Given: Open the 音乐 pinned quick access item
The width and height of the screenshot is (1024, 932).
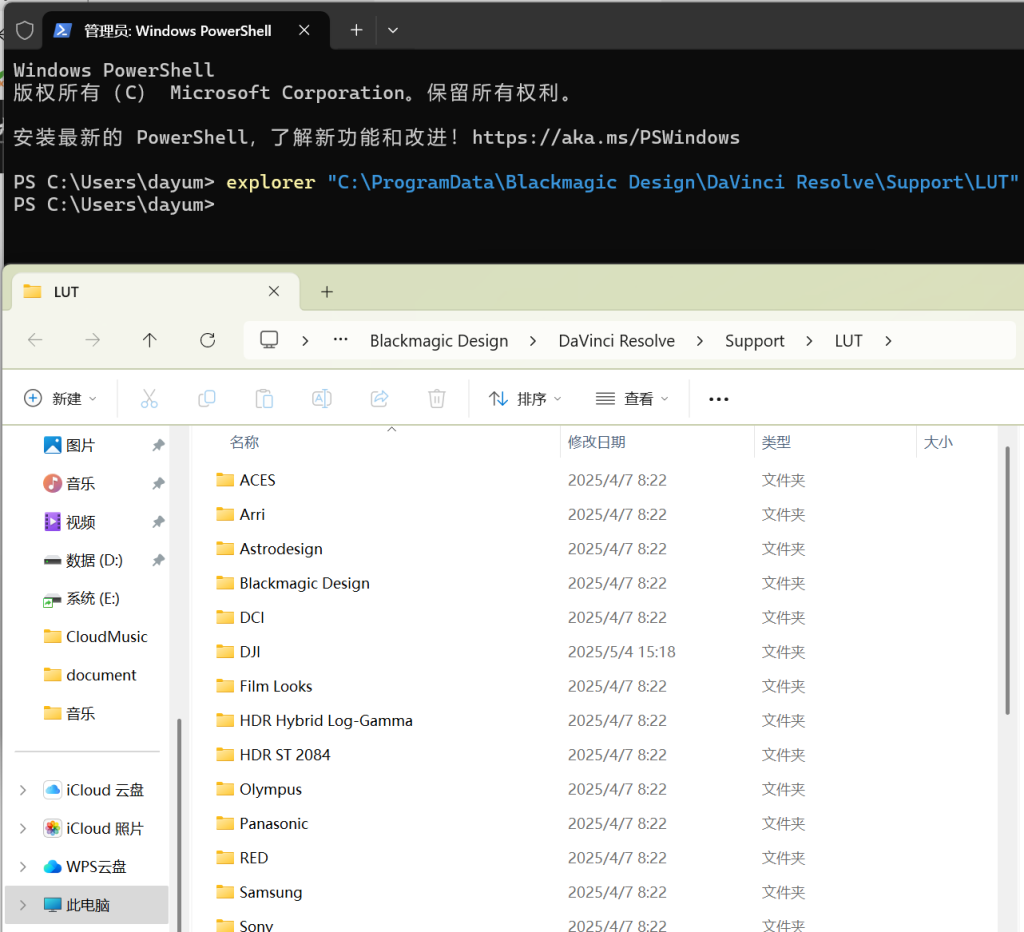Looking at the screenshot, I should (80, 484).
